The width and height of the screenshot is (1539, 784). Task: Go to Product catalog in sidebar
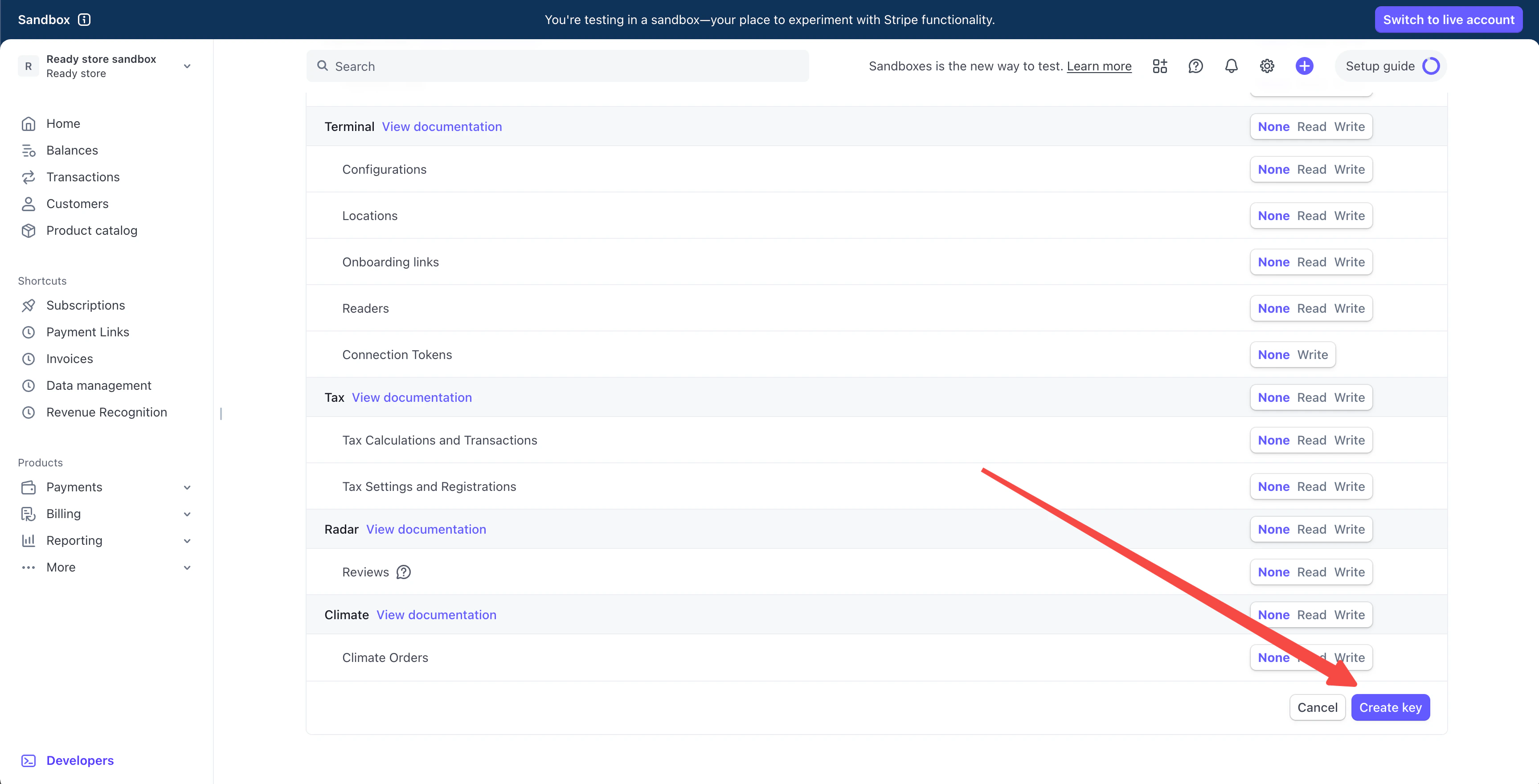tap(91, 230)
